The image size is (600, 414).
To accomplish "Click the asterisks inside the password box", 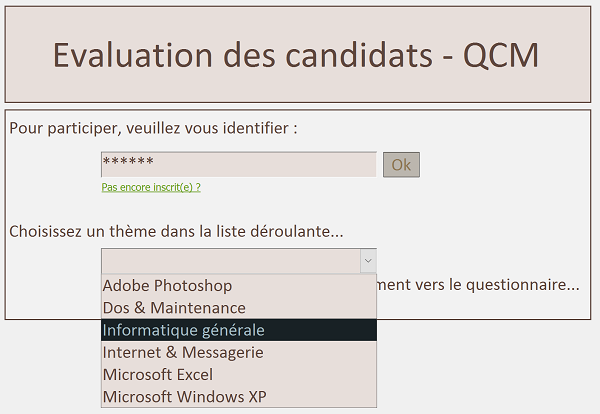I will (128, 162).
